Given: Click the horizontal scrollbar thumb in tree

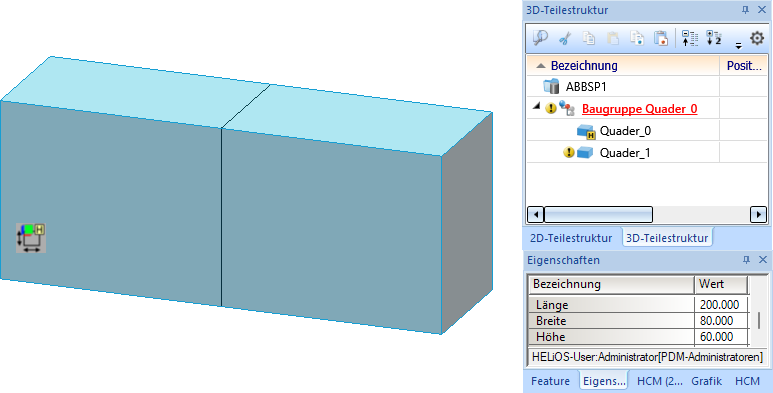Looking at the screenshot, I should click(598, 215).
